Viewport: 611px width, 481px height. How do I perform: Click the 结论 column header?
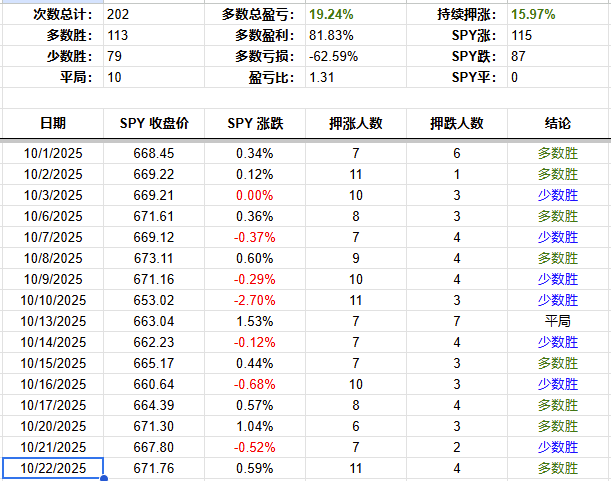(558, 123)
